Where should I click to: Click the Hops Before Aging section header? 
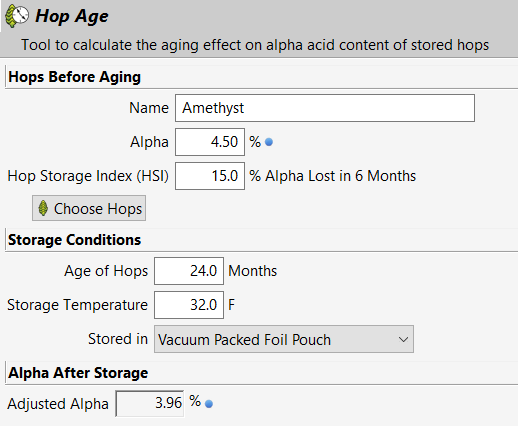point(75,77)
